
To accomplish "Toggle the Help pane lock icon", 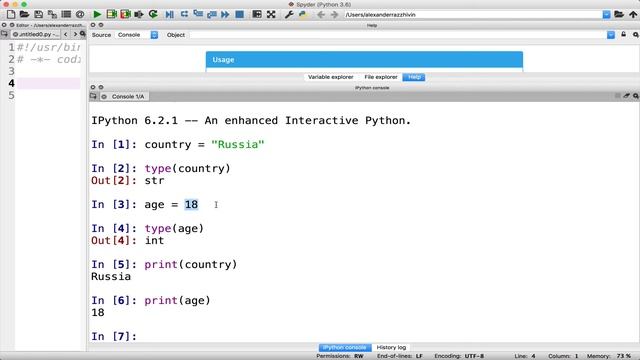I will tap(624, 35).
